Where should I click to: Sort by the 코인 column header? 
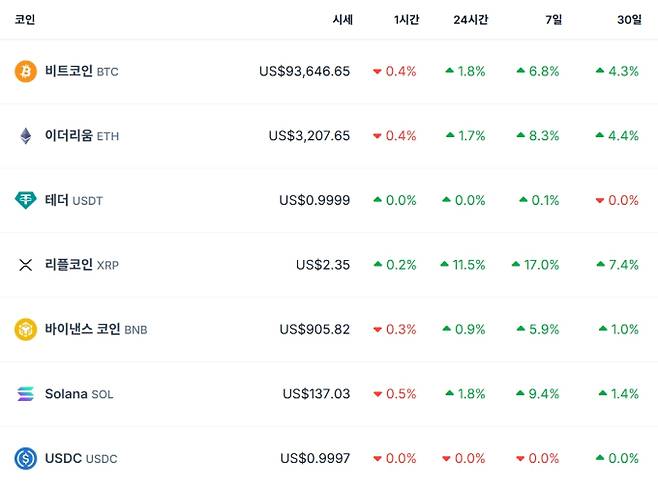[25, 19]
